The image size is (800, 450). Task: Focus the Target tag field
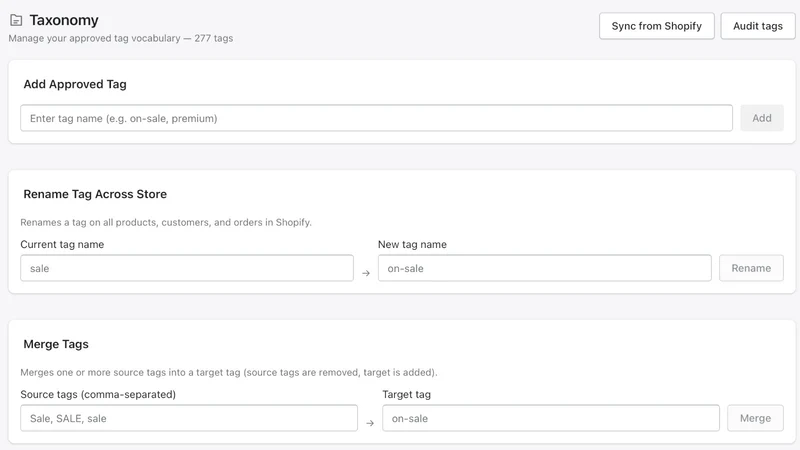(551, 418)
